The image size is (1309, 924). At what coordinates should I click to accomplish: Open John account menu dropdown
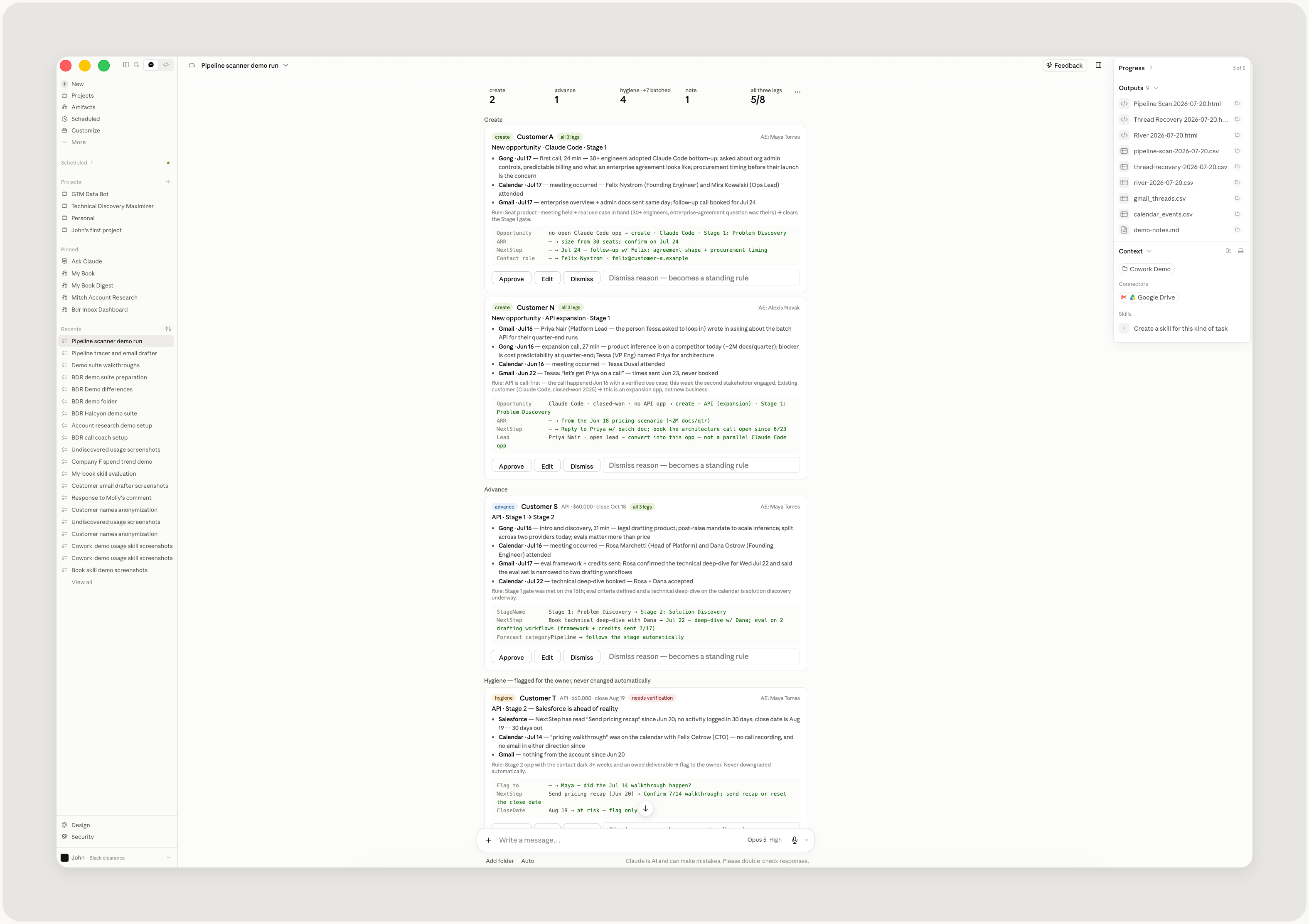point(116,857)
